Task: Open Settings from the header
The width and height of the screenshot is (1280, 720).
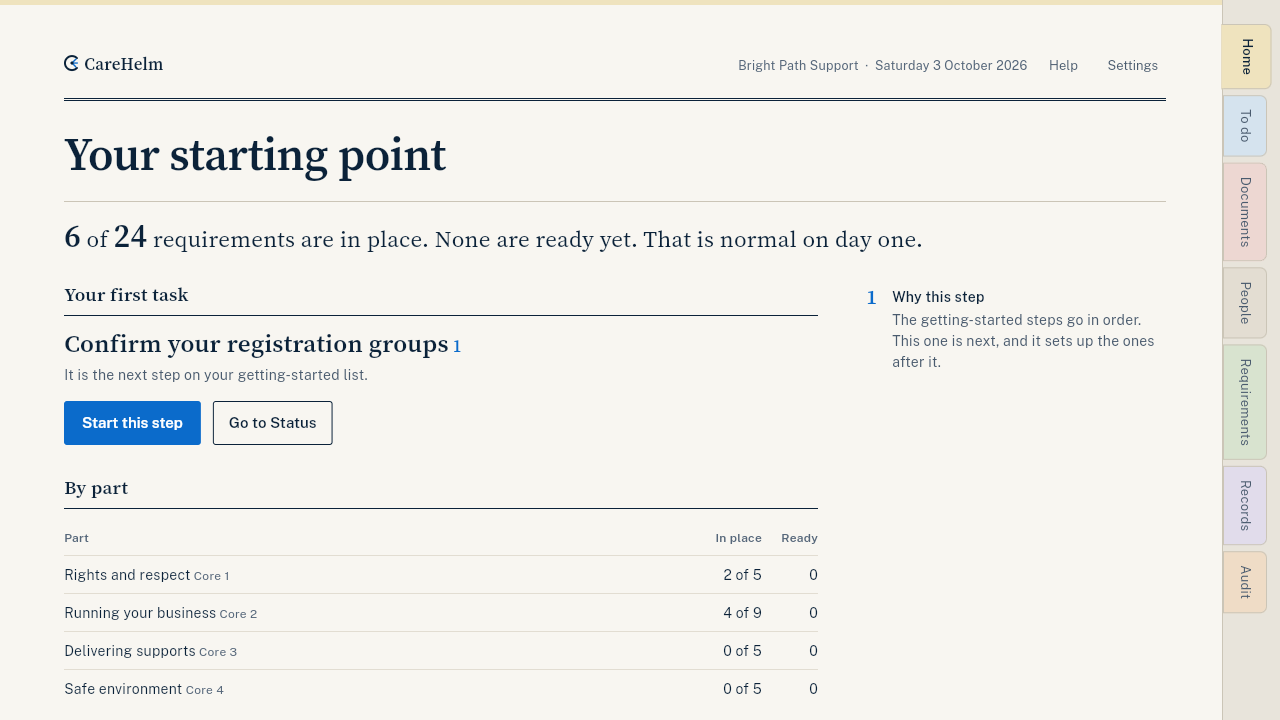Action: (x=1132, y=66)
